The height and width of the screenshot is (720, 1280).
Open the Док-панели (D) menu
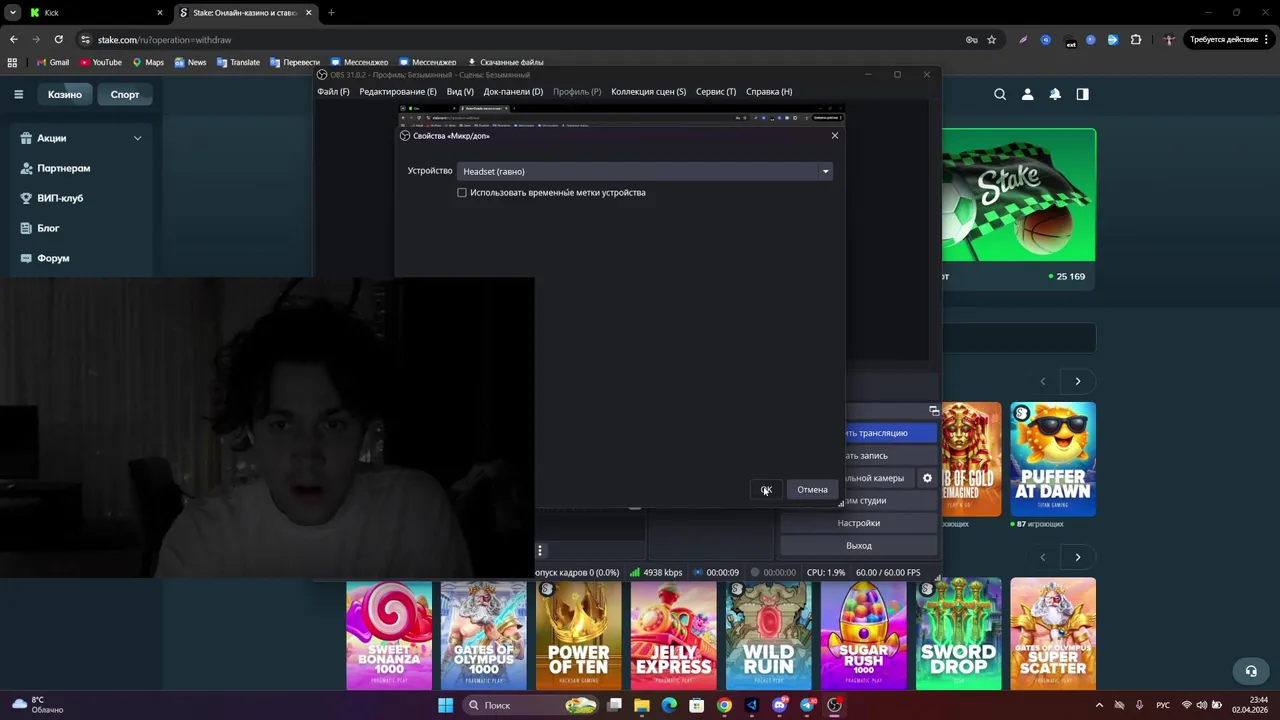(513, 91)
